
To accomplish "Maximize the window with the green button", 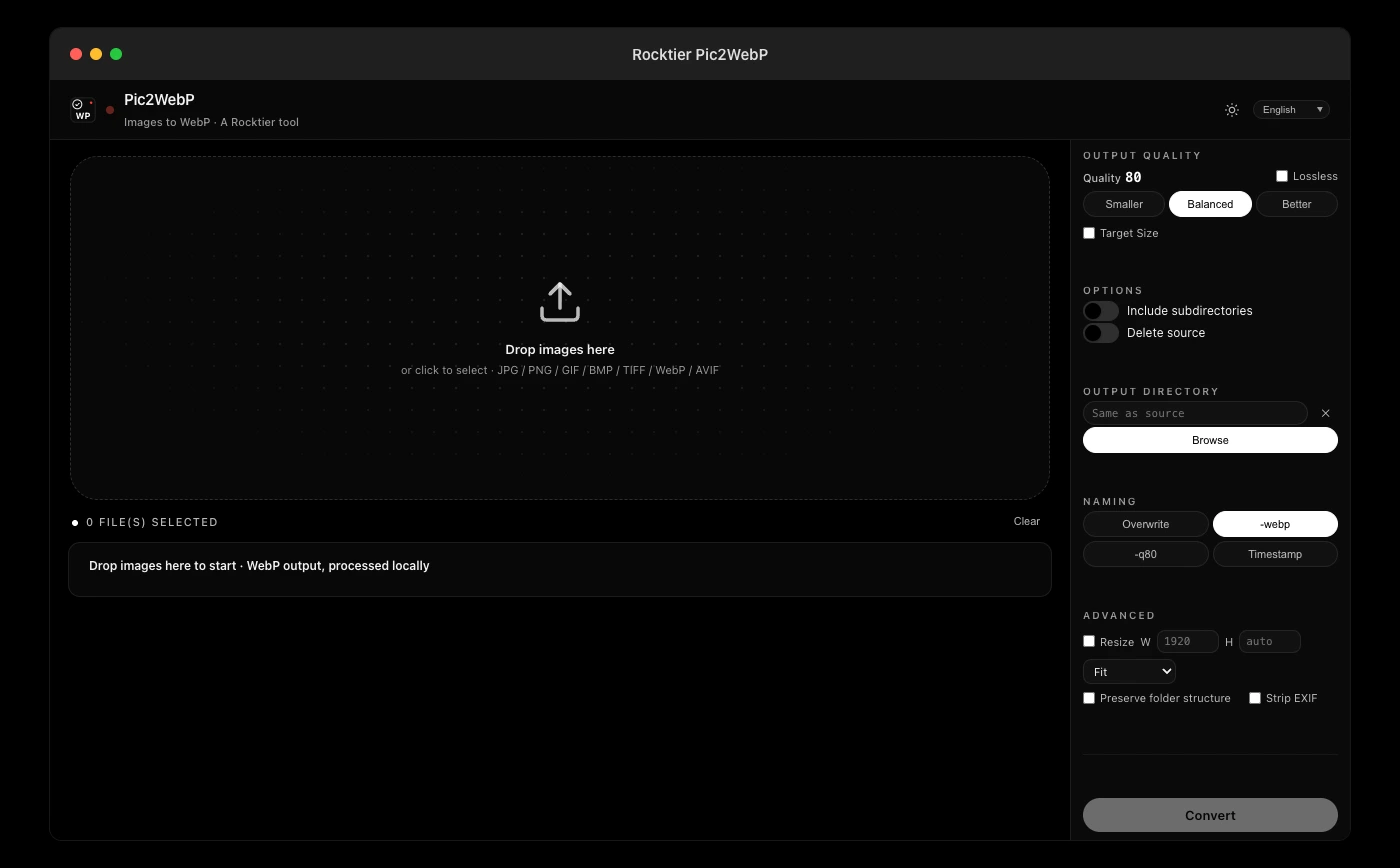I will (x=116, y=54).
